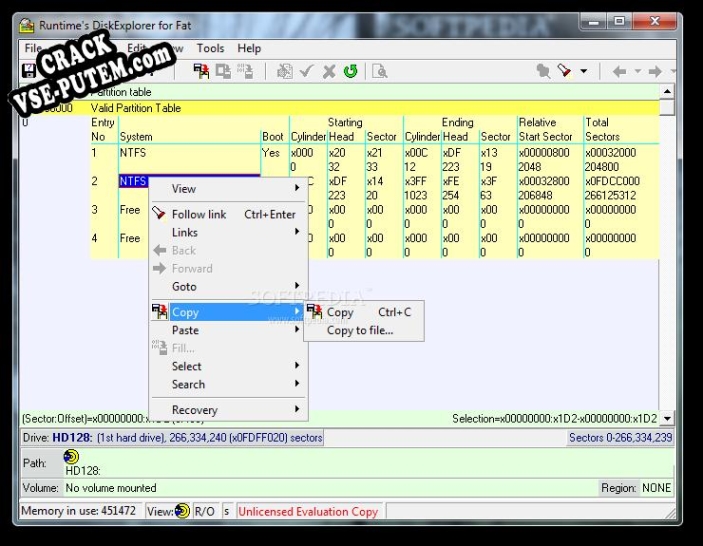Click the scrollbar down arrow
This screenshot has height=546, width=703.
(667, 418)
